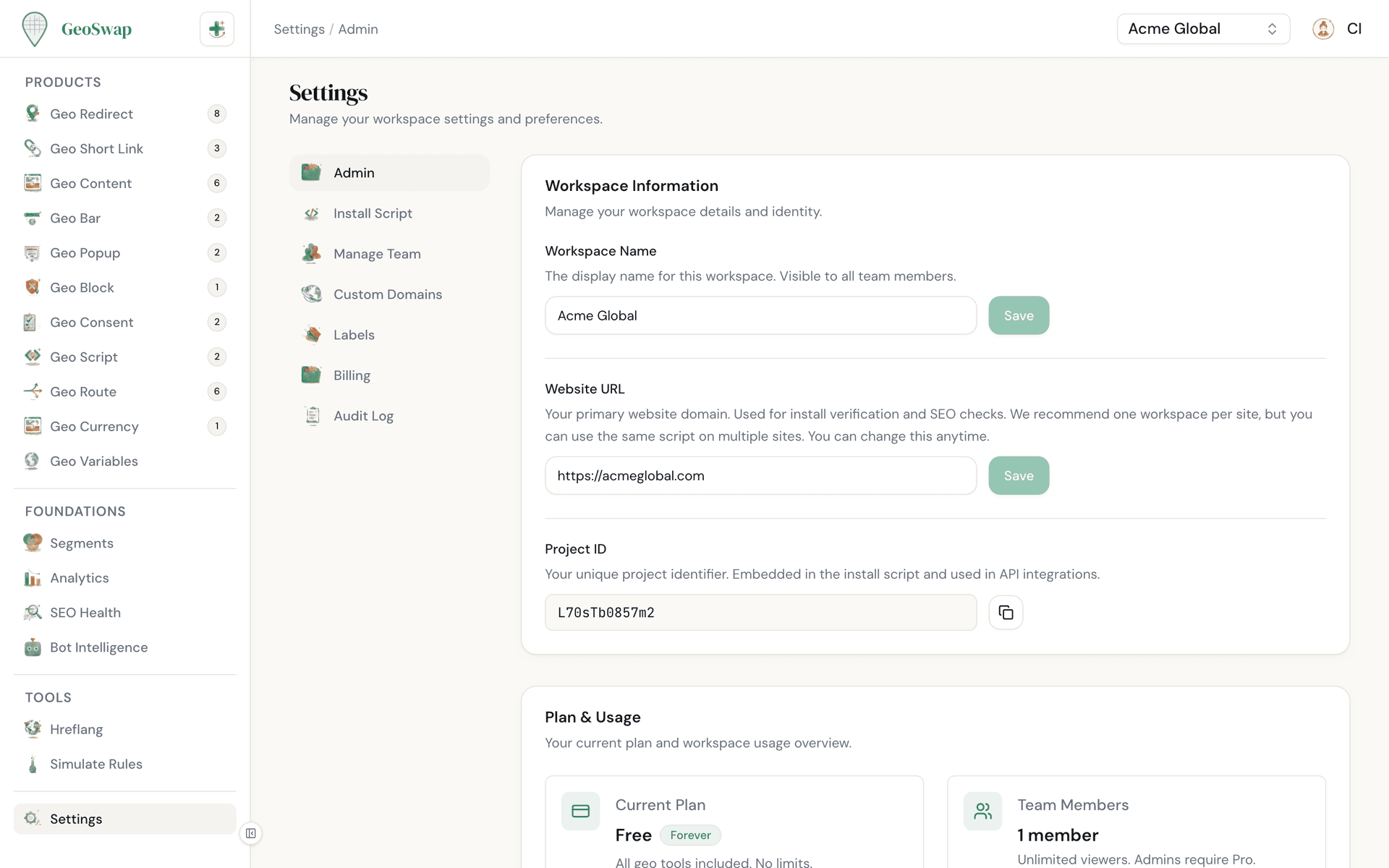1389x868 pixels.
Task: Select the Audit Log tab
Action: (x=363, y=415)
